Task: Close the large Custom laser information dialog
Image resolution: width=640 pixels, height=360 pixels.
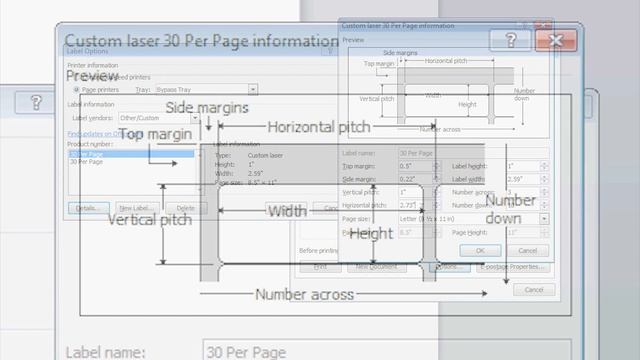Action: pos(556,40)
